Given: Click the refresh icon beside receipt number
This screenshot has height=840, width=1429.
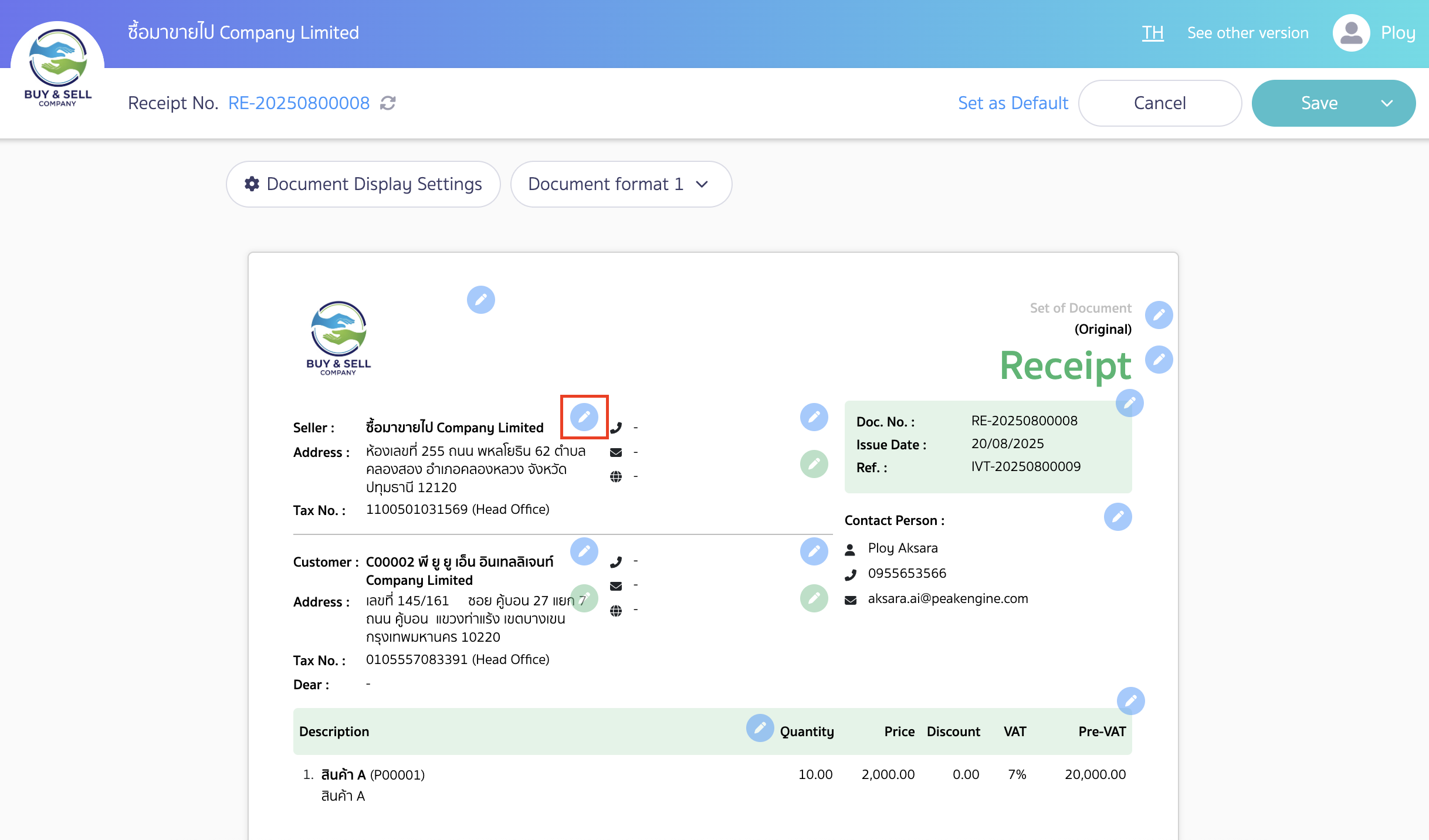Looking at the screenshot, I should coord(388,103).
